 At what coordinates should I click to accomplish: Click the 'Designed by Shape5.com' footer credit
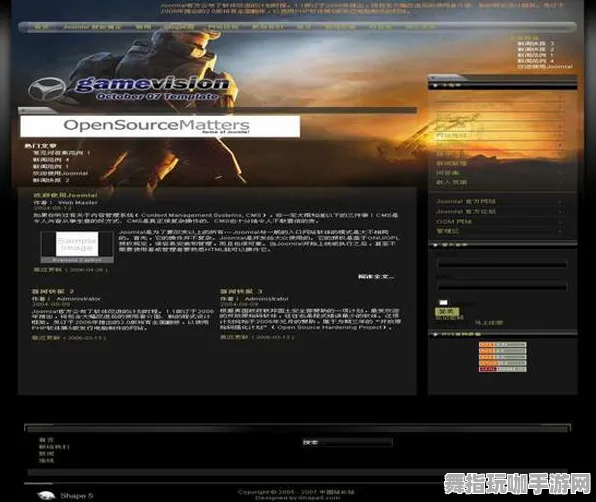298,498
